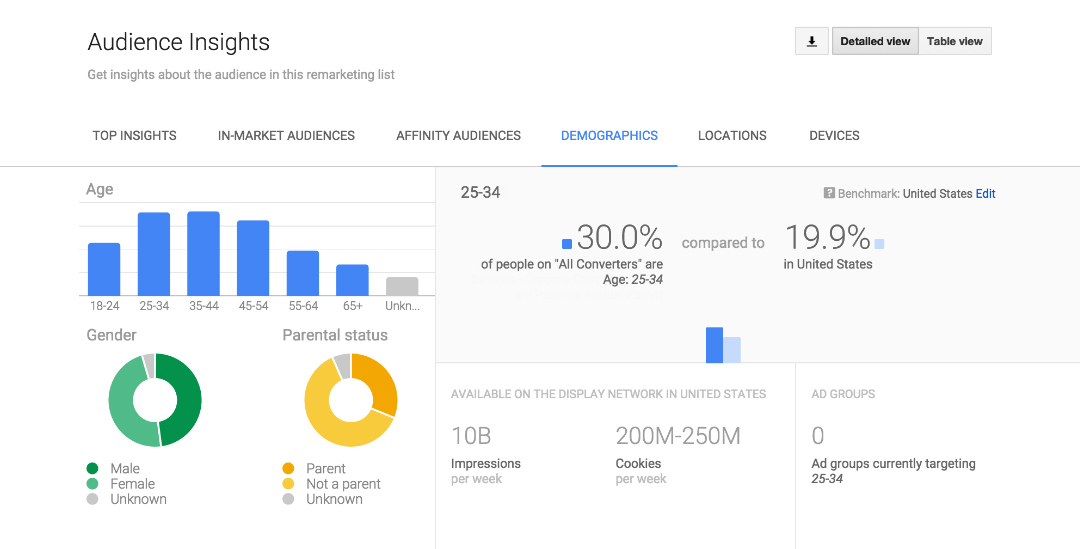1080x549 pixels.
Task: Click the gray Unknown age bar
Action: point(402,286)
